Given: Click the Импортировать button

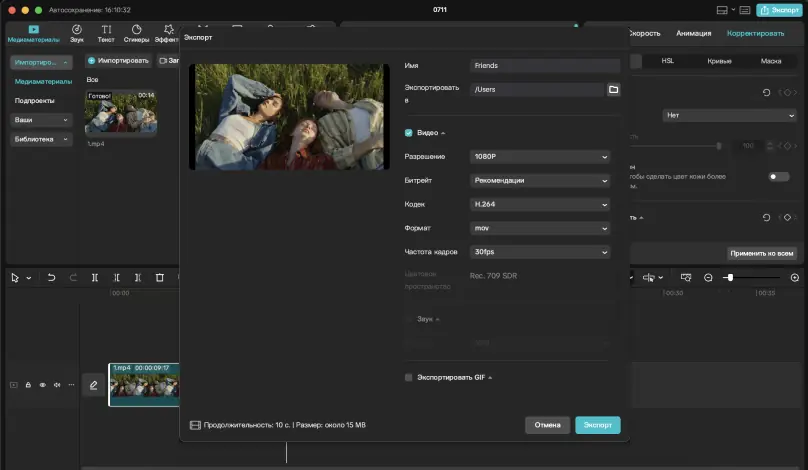Looking at the screenshot, I should [119, 61].
